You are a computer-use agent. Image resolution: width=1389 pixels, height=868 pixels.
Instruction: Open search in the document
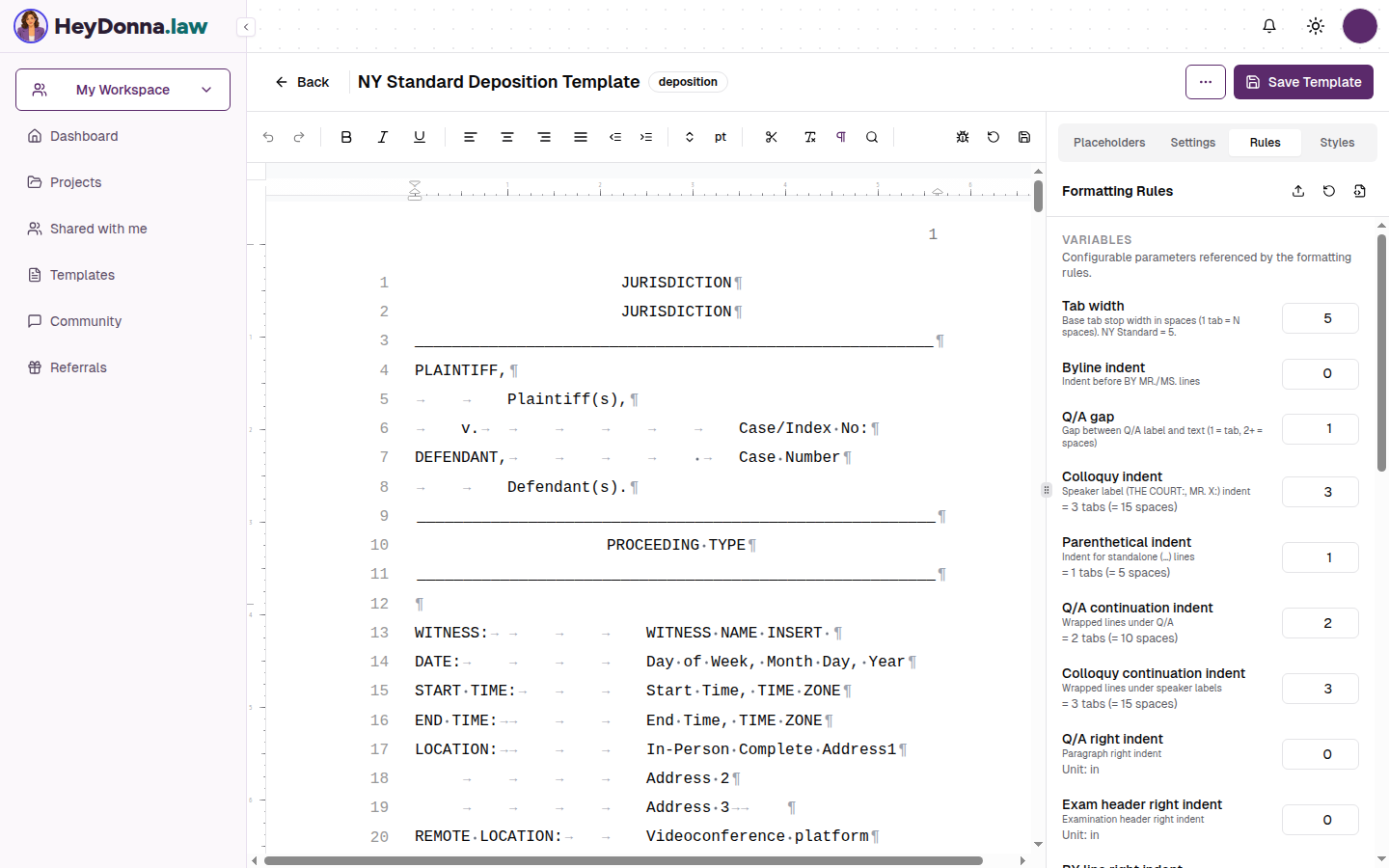(x=872, y=137)
